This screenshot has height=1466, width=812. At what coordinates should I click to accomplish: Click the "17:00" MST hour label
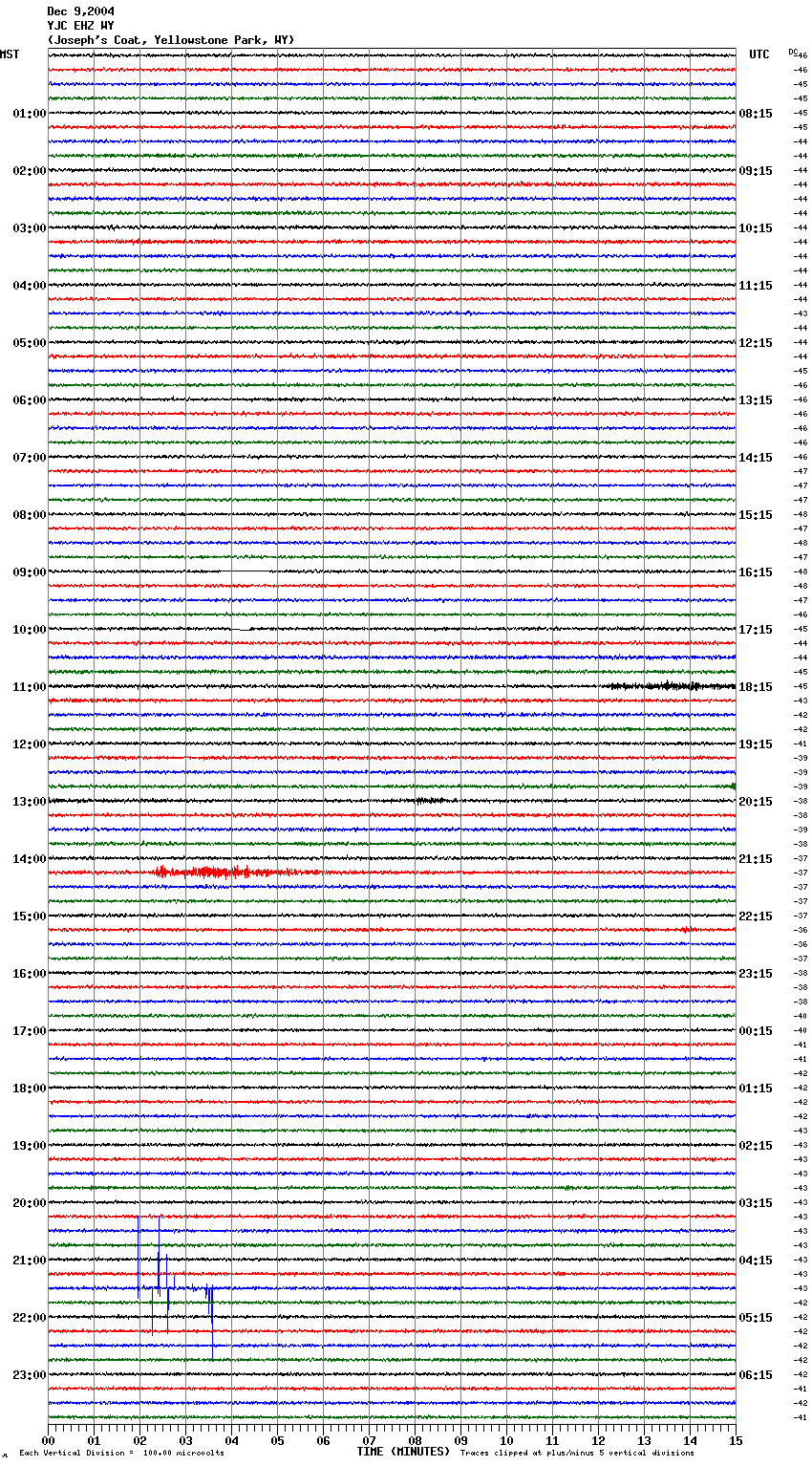point(30,1031)
